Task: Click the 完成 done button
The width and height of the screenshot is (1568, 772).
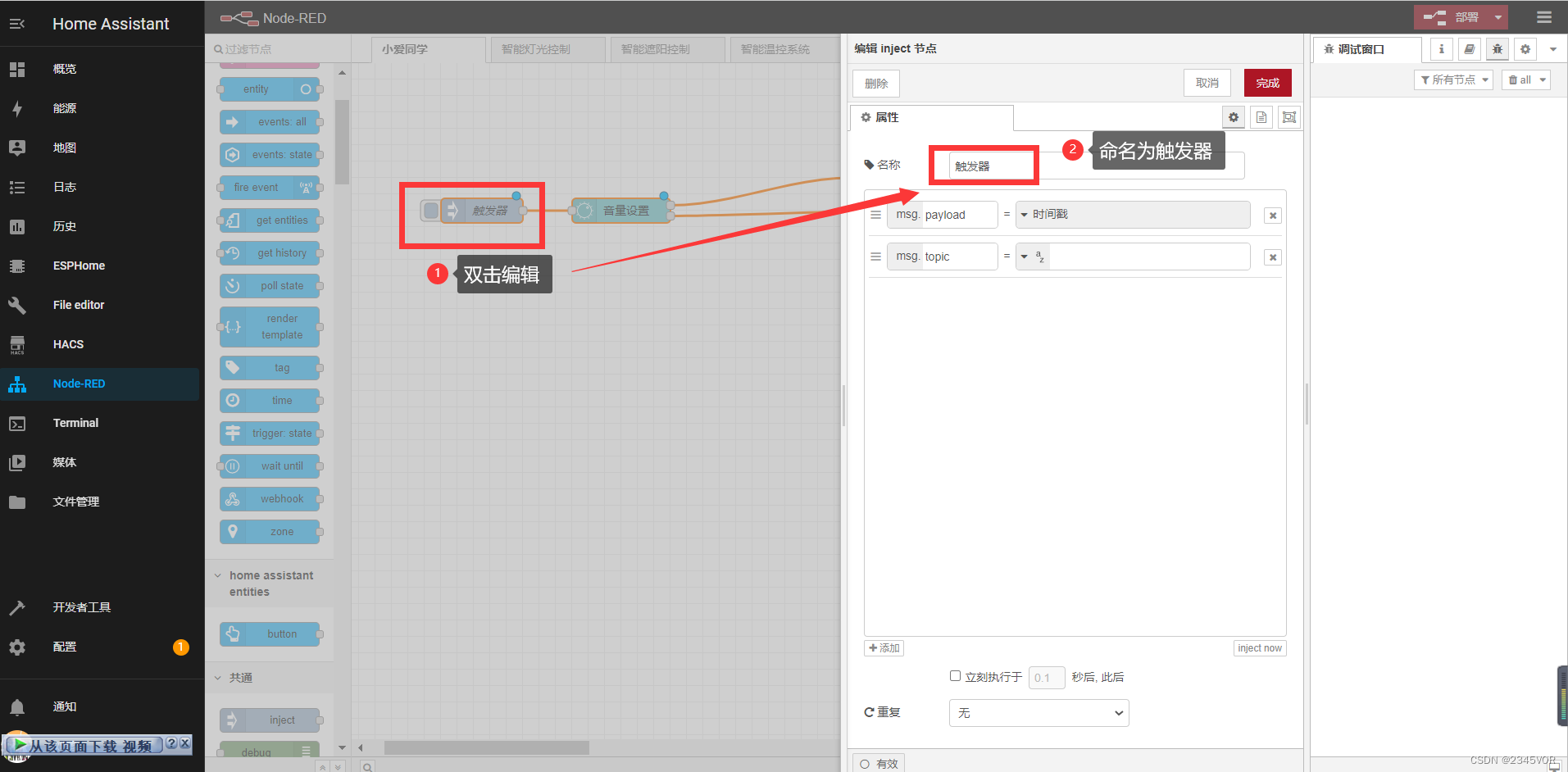Action: [1268, 83]
